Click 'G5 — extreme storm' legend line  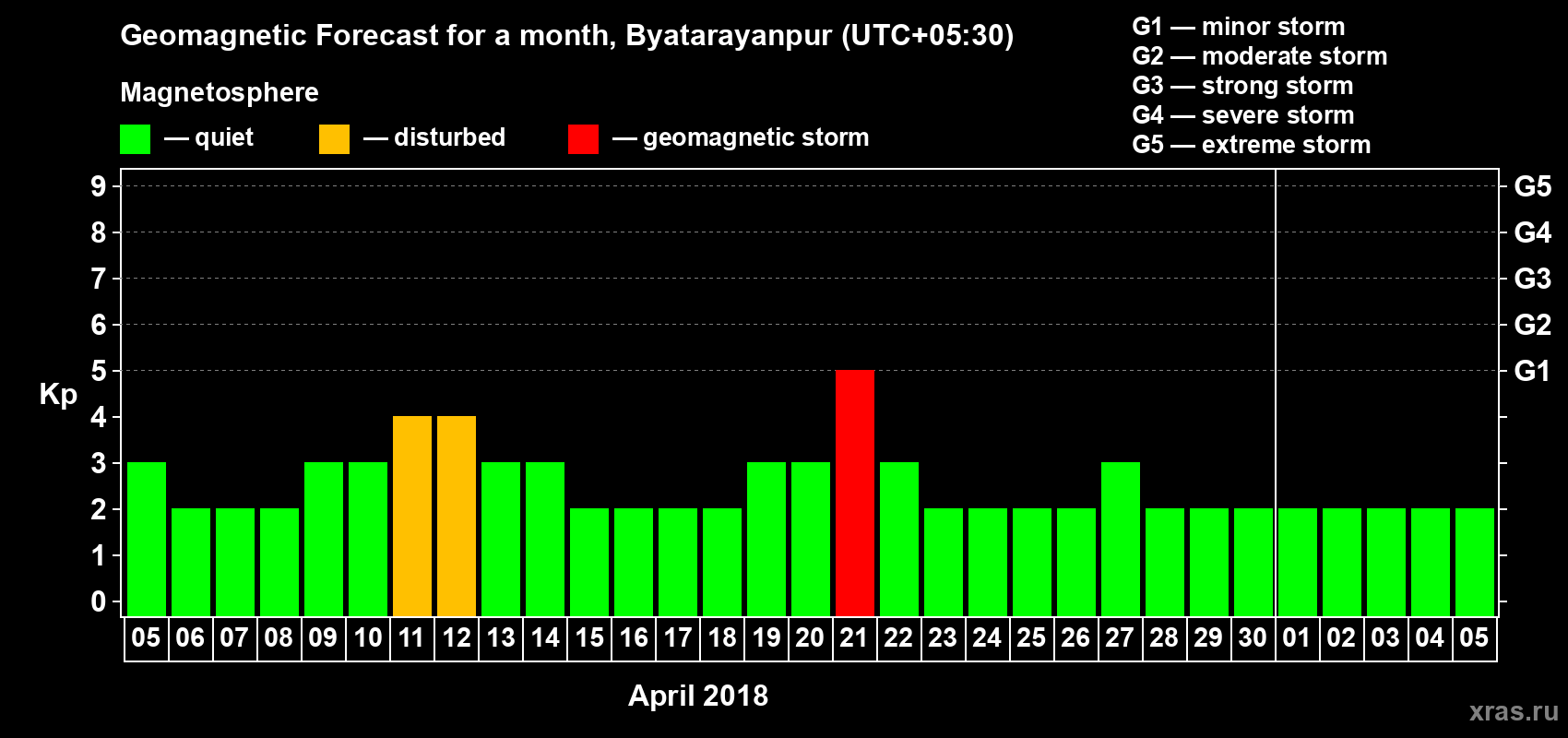[1252, 145]
